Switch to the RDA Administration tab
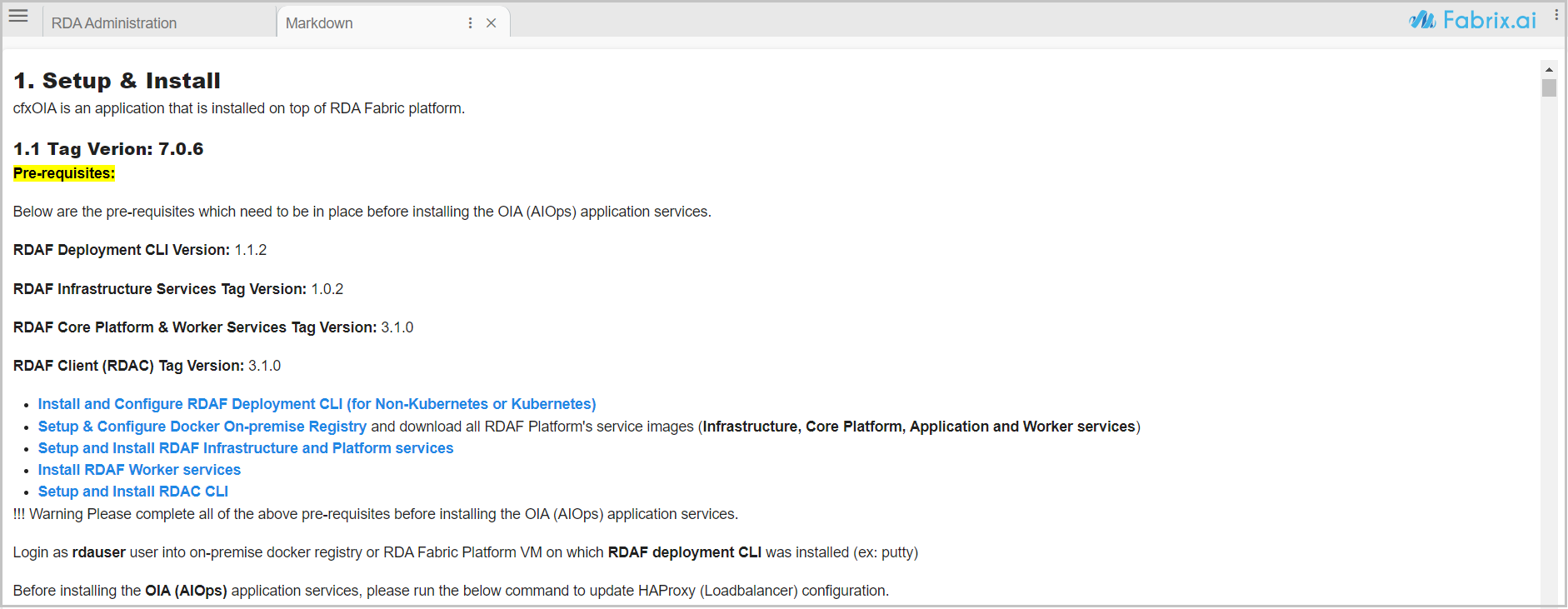1568x609 pixels. pyautogui.click(x=114, y=23)
